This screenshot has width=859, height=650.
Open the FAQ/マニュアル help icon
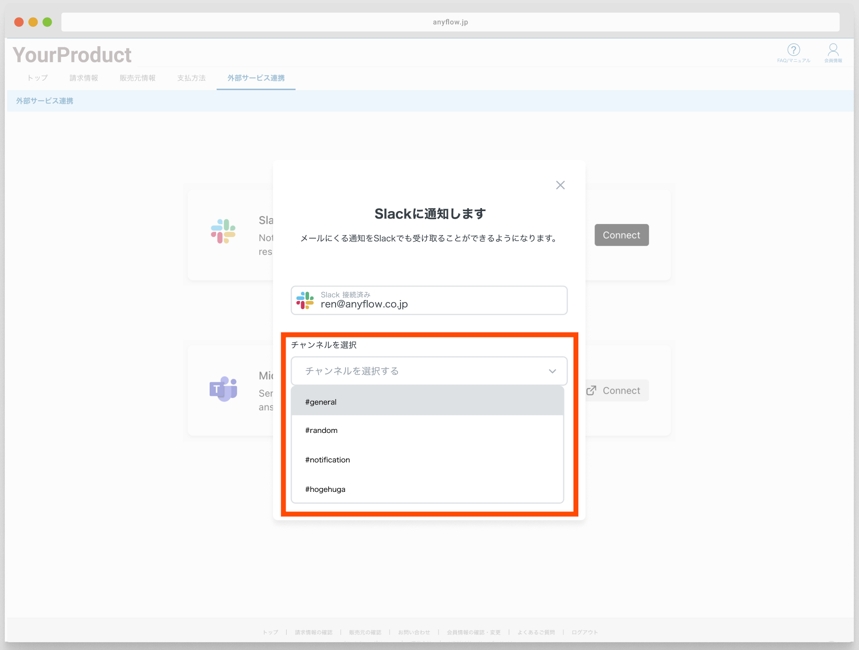point(793,50)
